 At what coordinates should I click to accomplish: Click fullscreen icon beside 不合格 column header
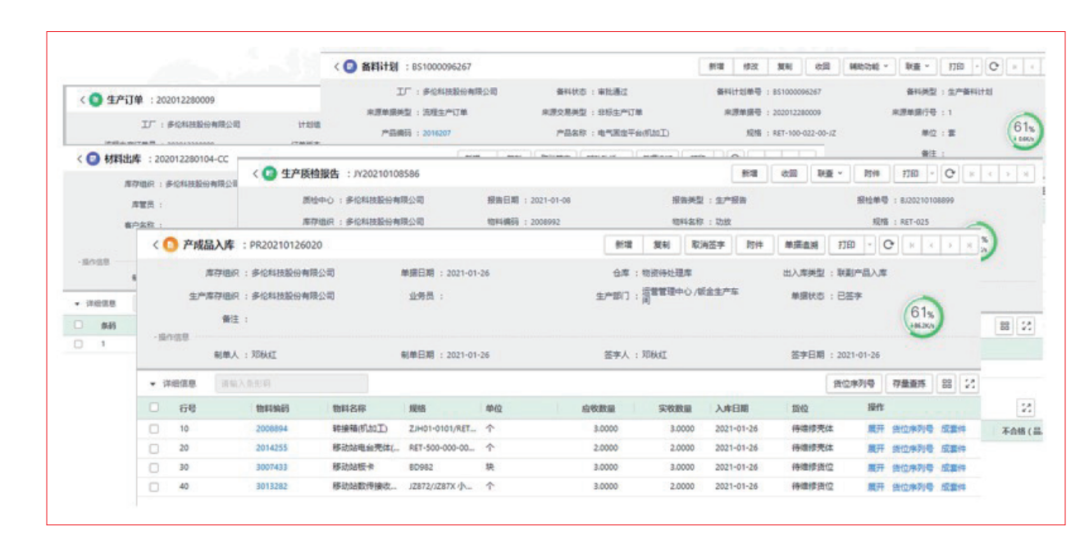pyautogui.click(x=1026, y=408)
